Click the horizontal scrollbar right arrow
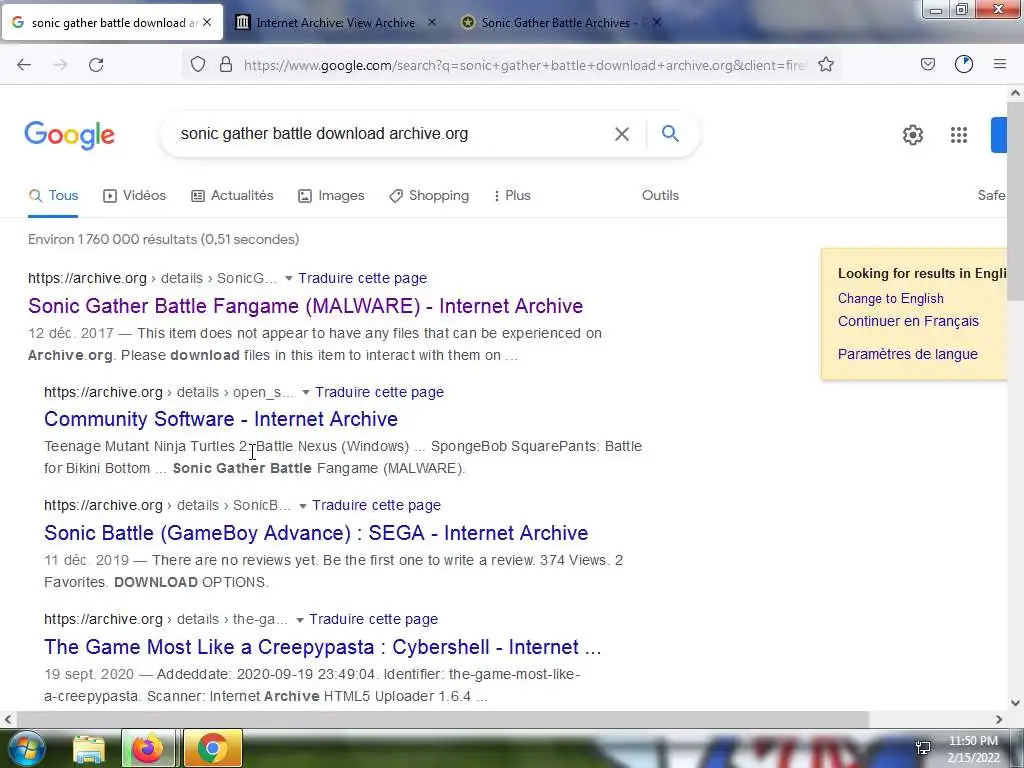 point(999,719)
